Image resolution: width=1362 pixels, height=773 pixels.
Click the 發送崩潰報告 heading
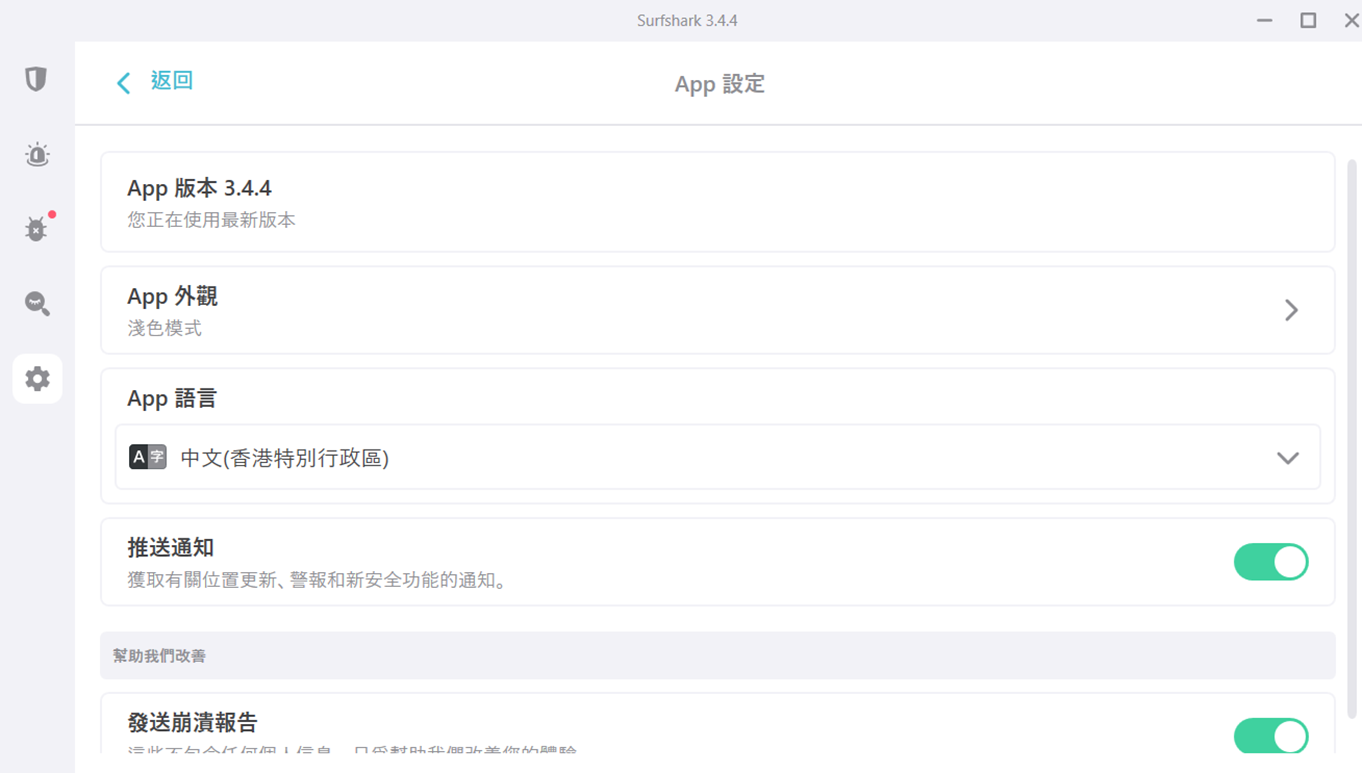[192, 722]
